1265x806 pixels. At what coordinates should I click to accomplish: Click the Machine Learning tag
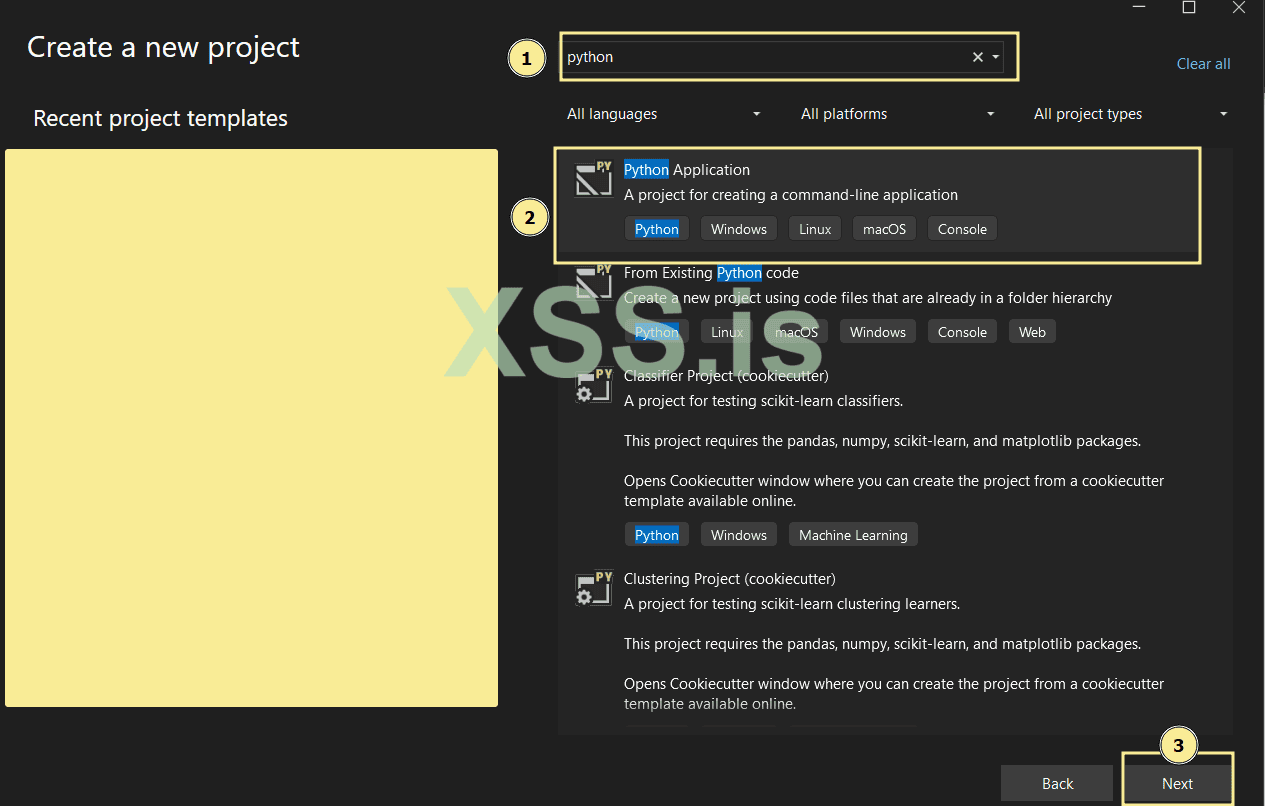(853, 535)
